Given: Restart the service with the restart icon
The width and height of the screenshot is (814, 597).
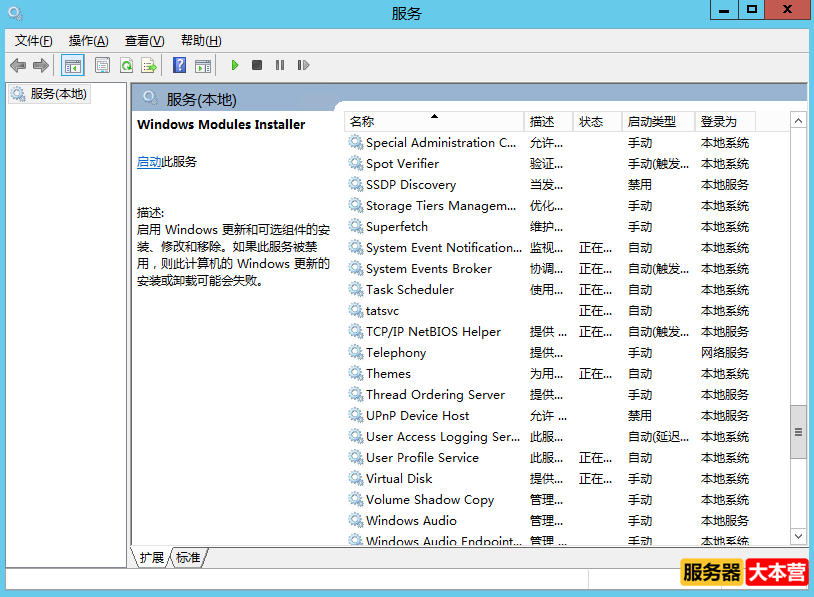Looking at the screenshot, I should click(x=303, y=65).
